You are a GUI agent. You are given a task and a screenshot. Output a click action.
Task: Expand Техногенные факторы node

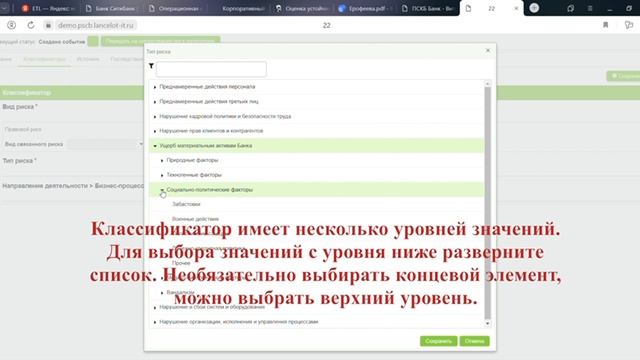tap(162, 175)
